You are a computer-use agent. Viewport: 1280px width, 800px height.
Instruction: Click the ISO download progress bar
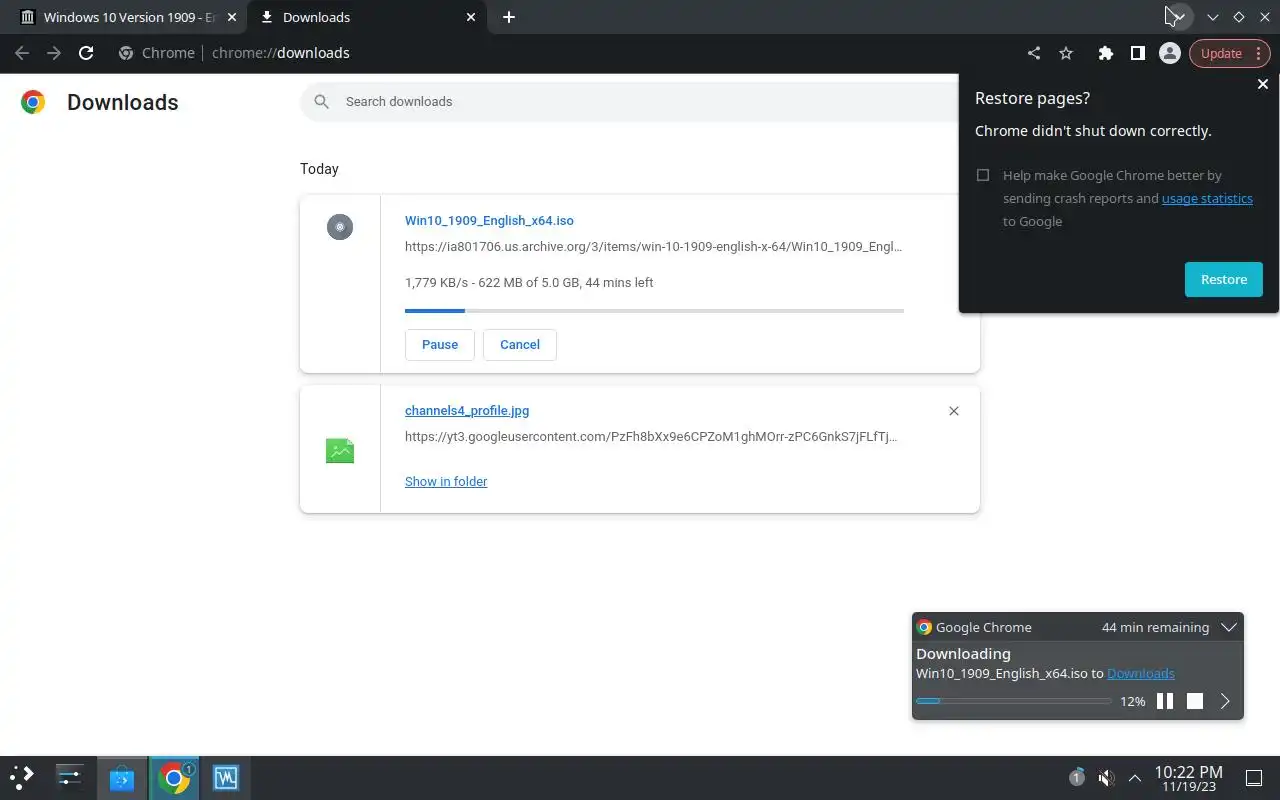(654, 311)
